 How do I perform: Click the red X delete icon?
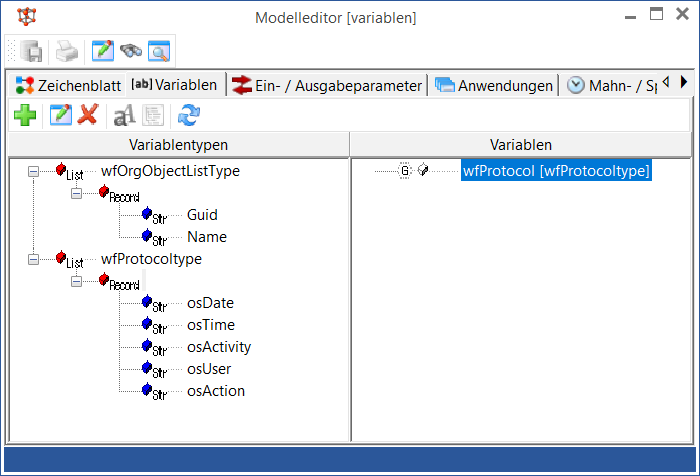[x=88, y=116]
